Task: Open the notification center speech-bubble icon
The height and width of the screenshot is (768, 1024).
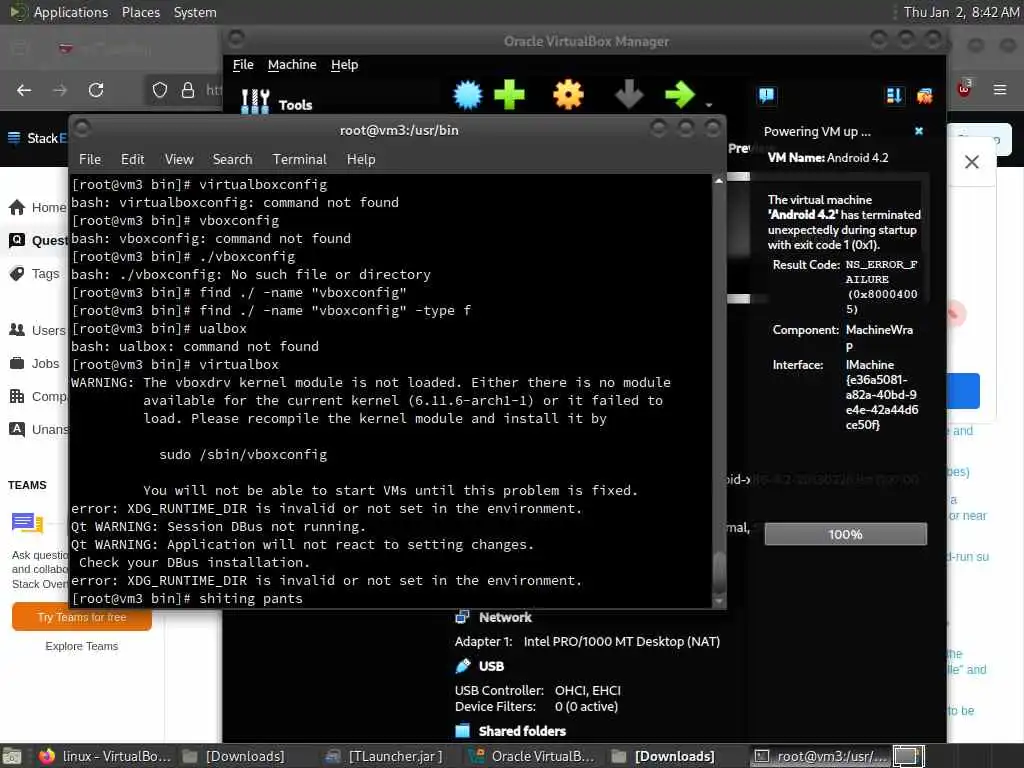Action: pyautogui.click(x=767, y=96)
